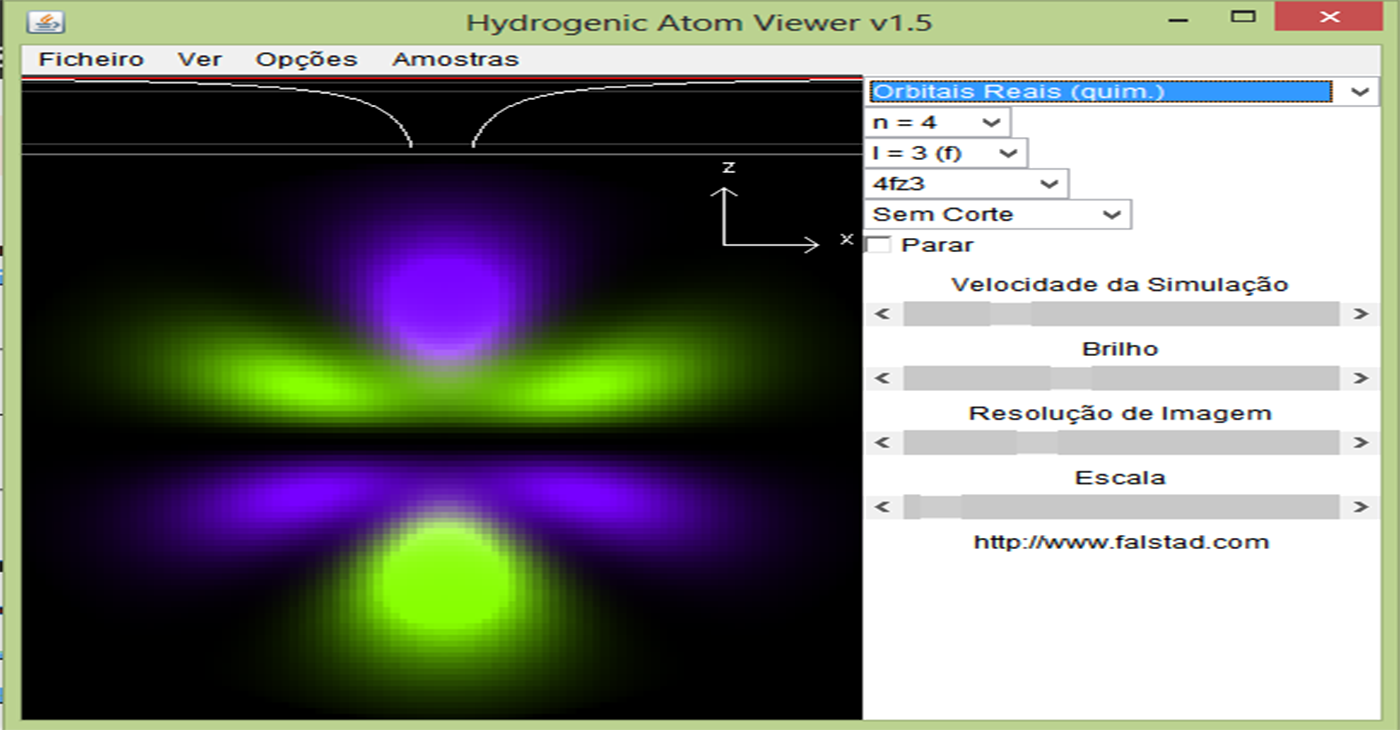Click left arrow of Resolução de Imagem slider
Viewport: 1400px width, 730px height.
point(882,443)
